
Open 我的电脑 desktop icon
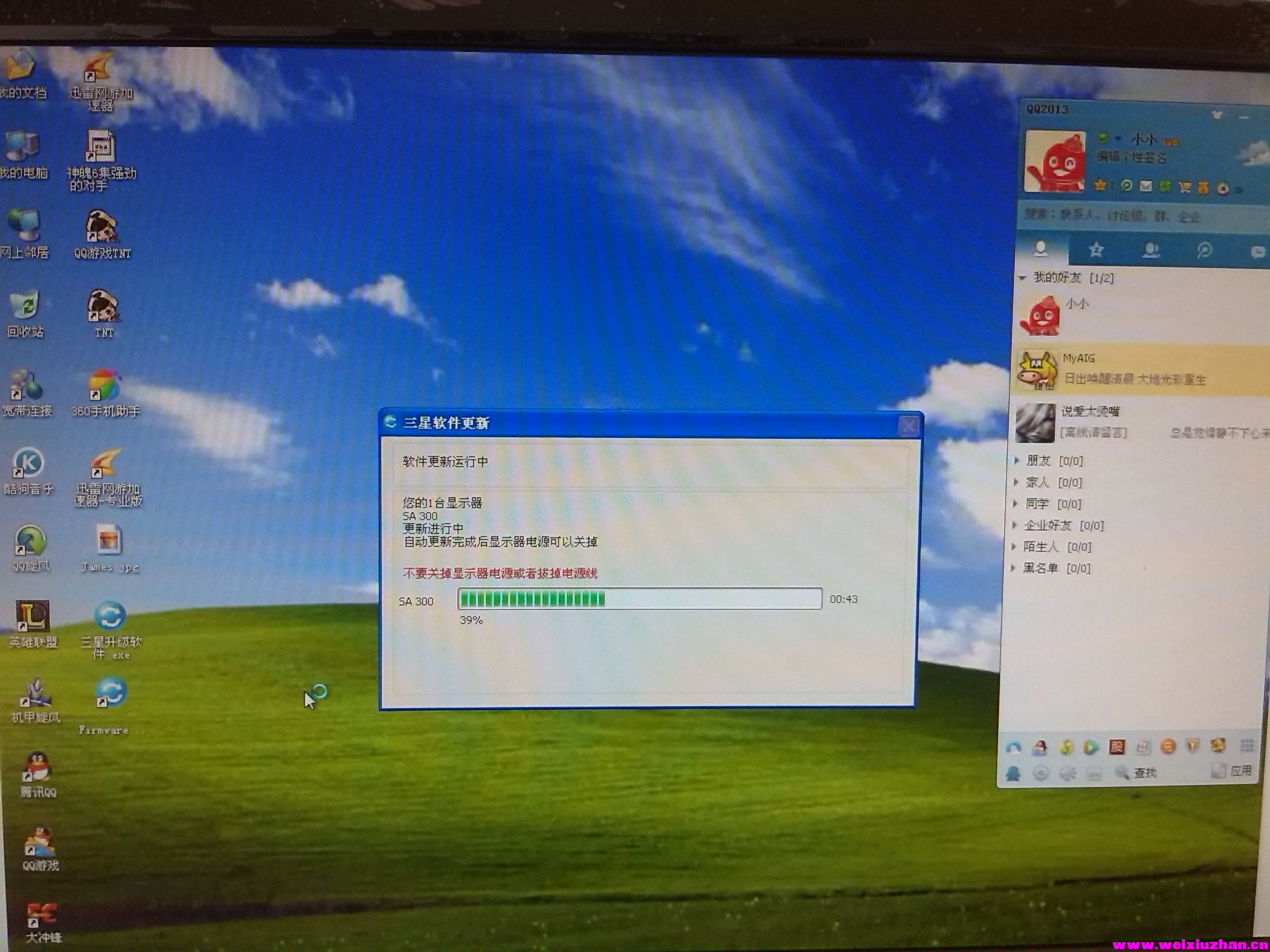point(23,154)
